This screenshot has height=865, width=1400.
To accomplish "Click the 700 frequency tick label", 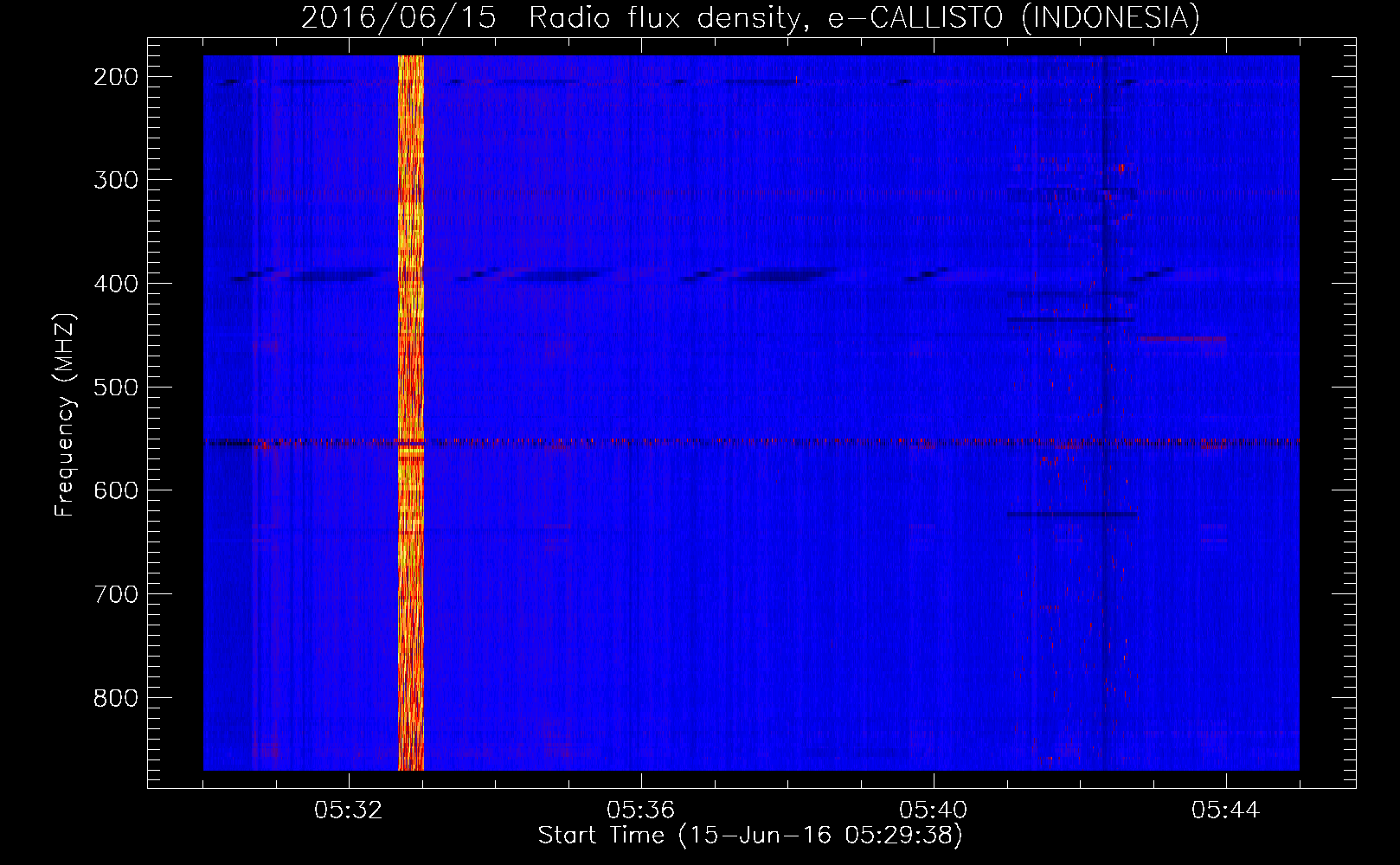I will click(116, 594).
